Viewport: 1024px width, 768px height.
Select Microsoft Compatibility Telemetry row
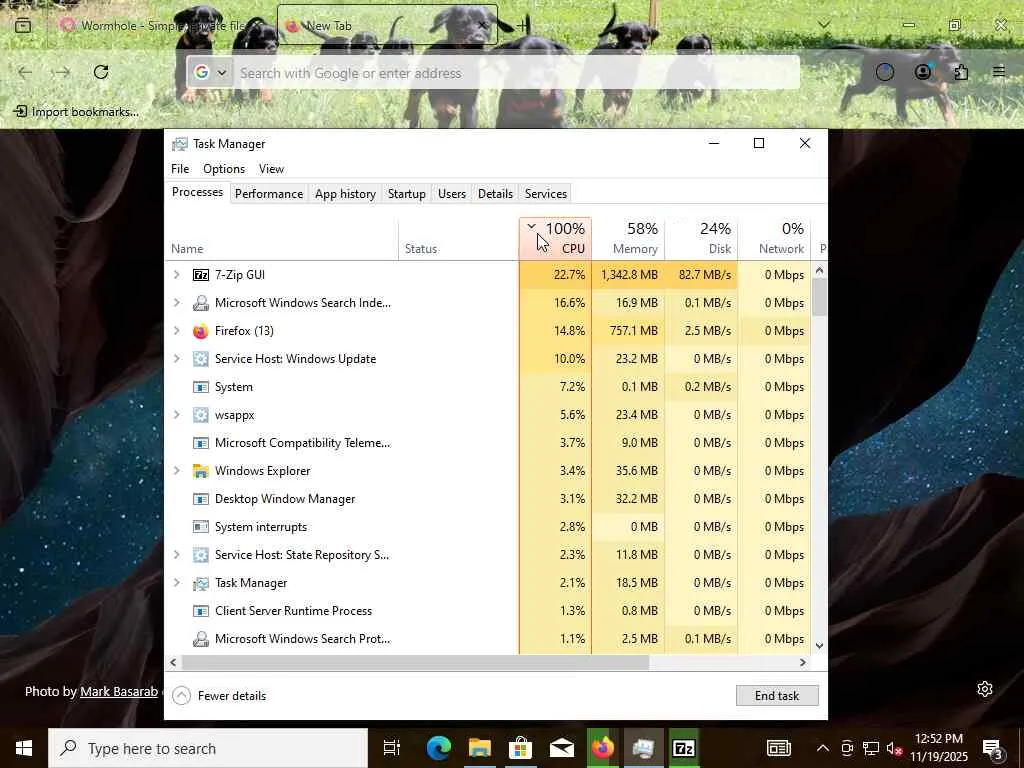click(x=488, y=443)
